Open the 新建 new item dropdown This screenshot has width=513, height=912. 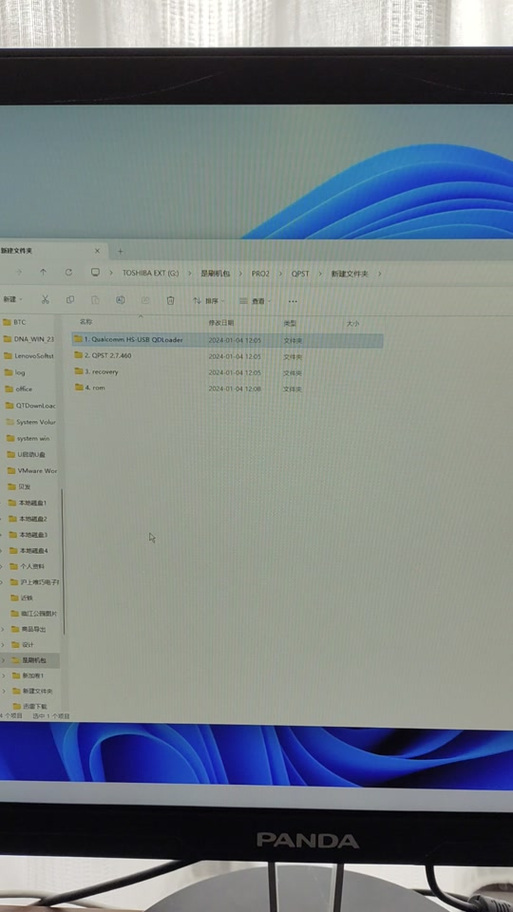[12, 299]
